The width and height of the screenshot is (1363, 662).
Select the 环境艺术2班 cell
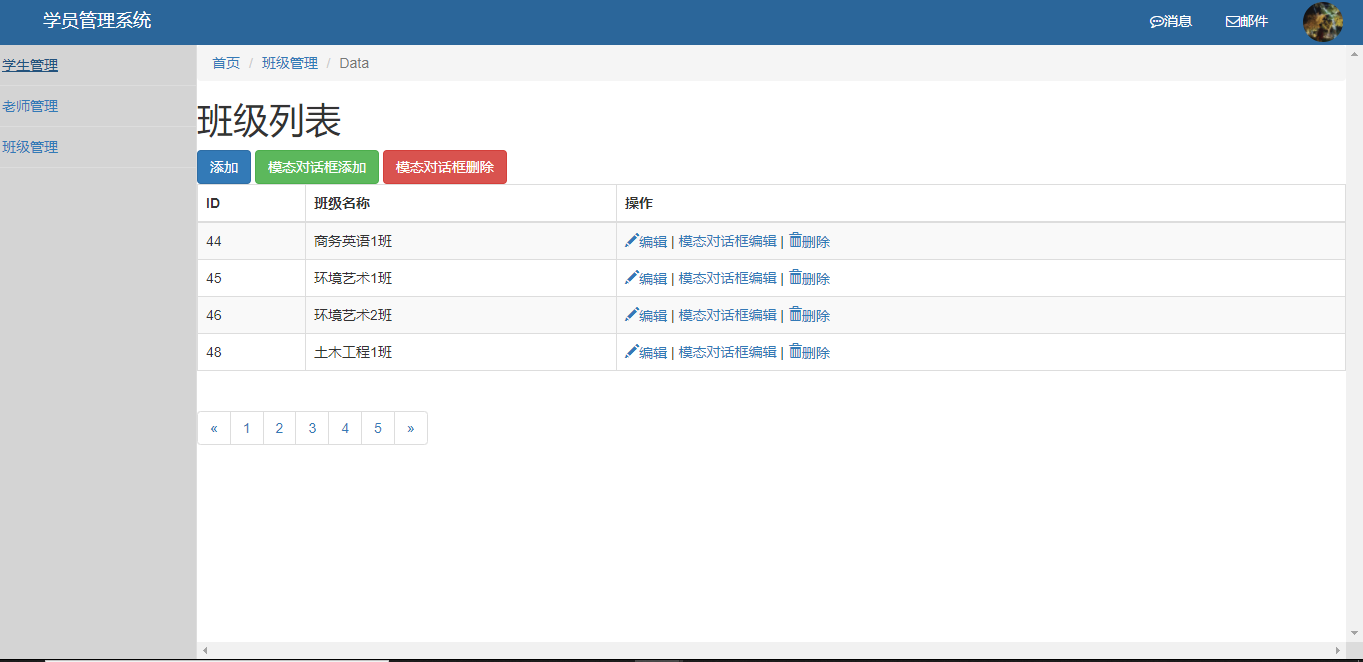[461, 315]
